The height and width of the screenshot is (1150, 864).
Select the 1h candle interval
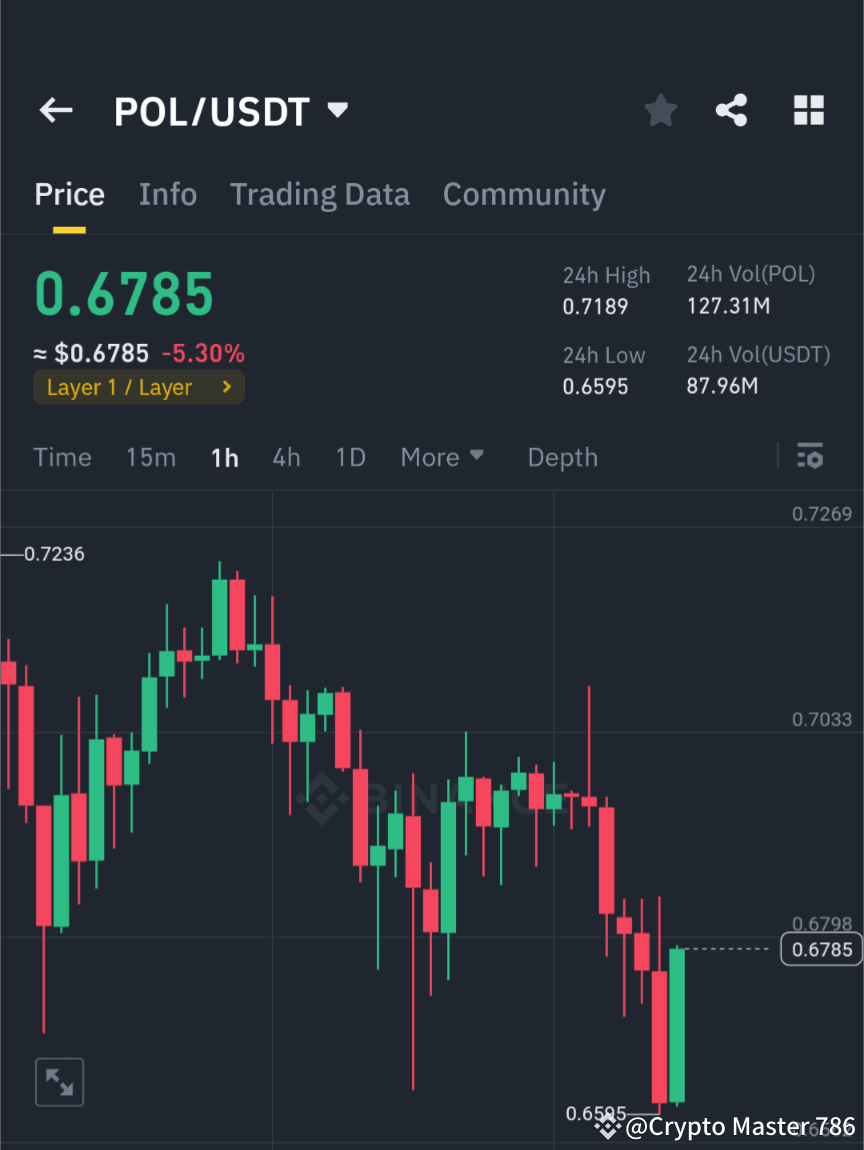click(x=224, y=456)
